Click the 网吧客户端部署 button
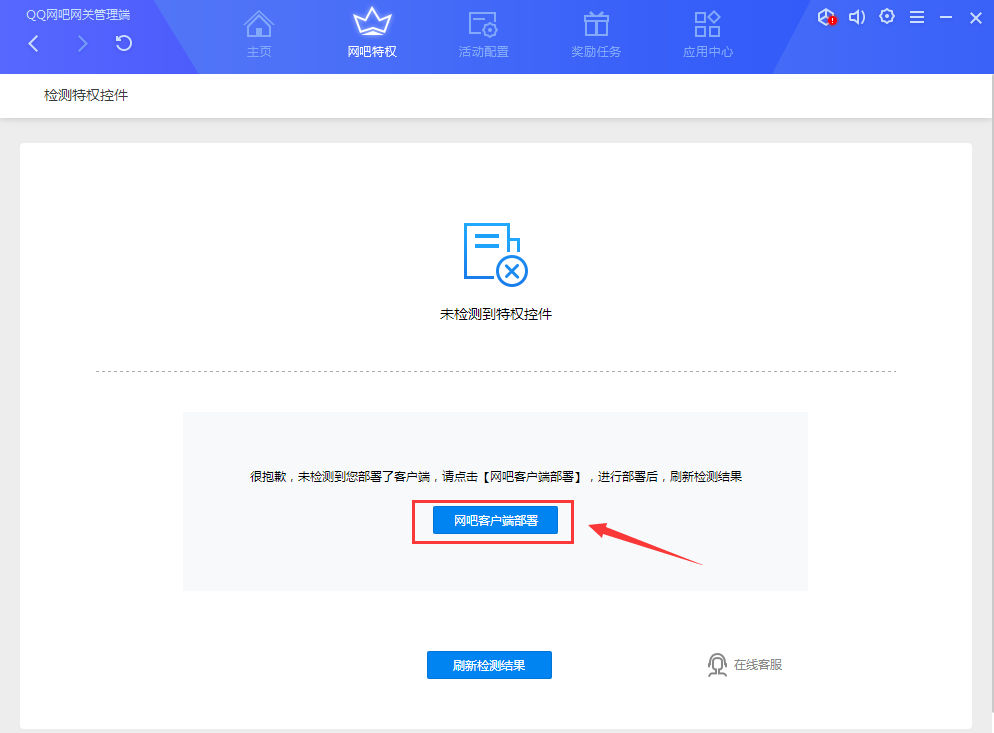The image size is (994, 733). click(x=495, y=521)
